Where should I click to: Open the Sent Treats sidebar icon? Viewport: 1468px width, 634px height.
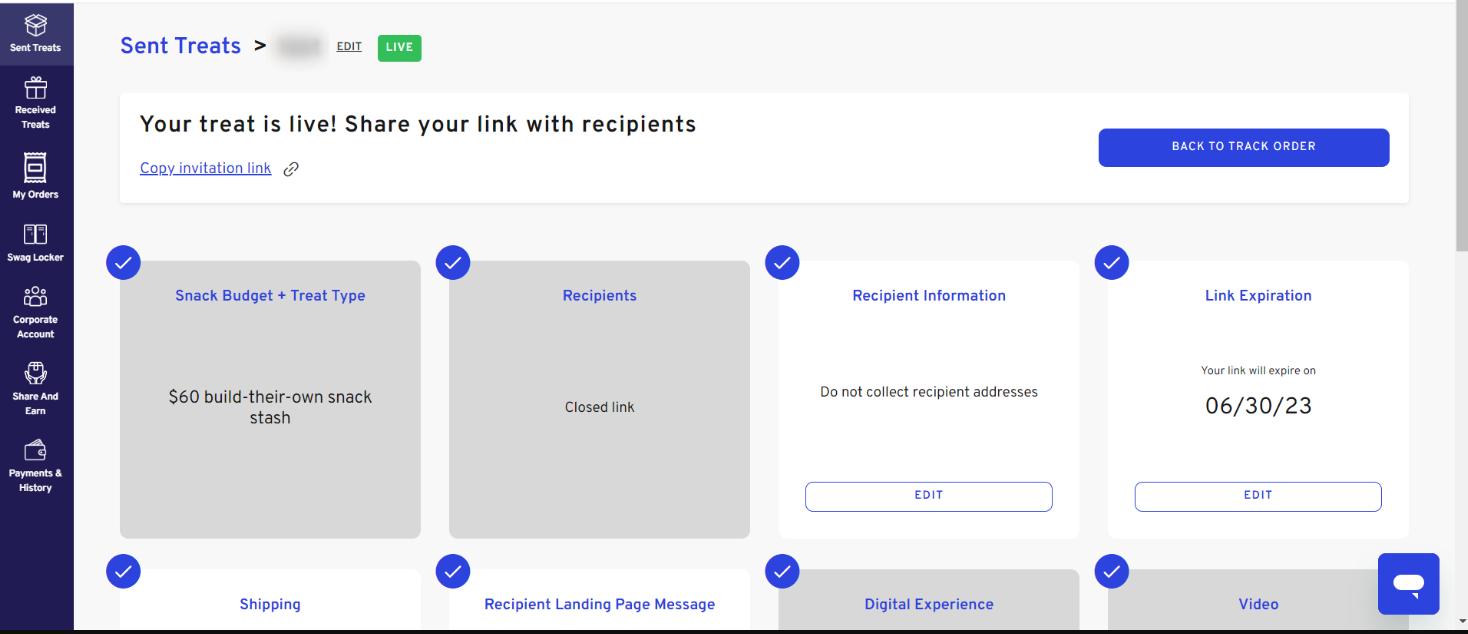tap(36, 25)
